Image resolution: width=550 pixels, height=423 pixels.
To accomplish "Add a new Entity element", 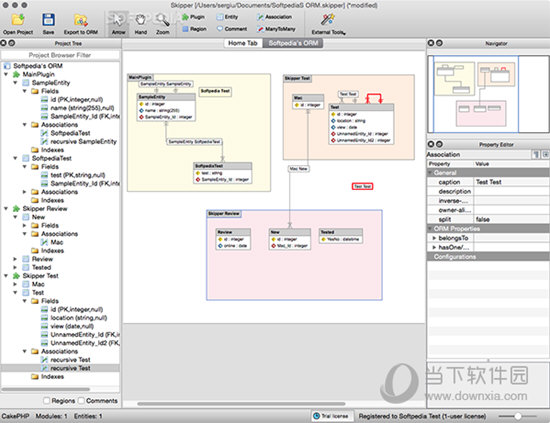I will tap(227, 17).
